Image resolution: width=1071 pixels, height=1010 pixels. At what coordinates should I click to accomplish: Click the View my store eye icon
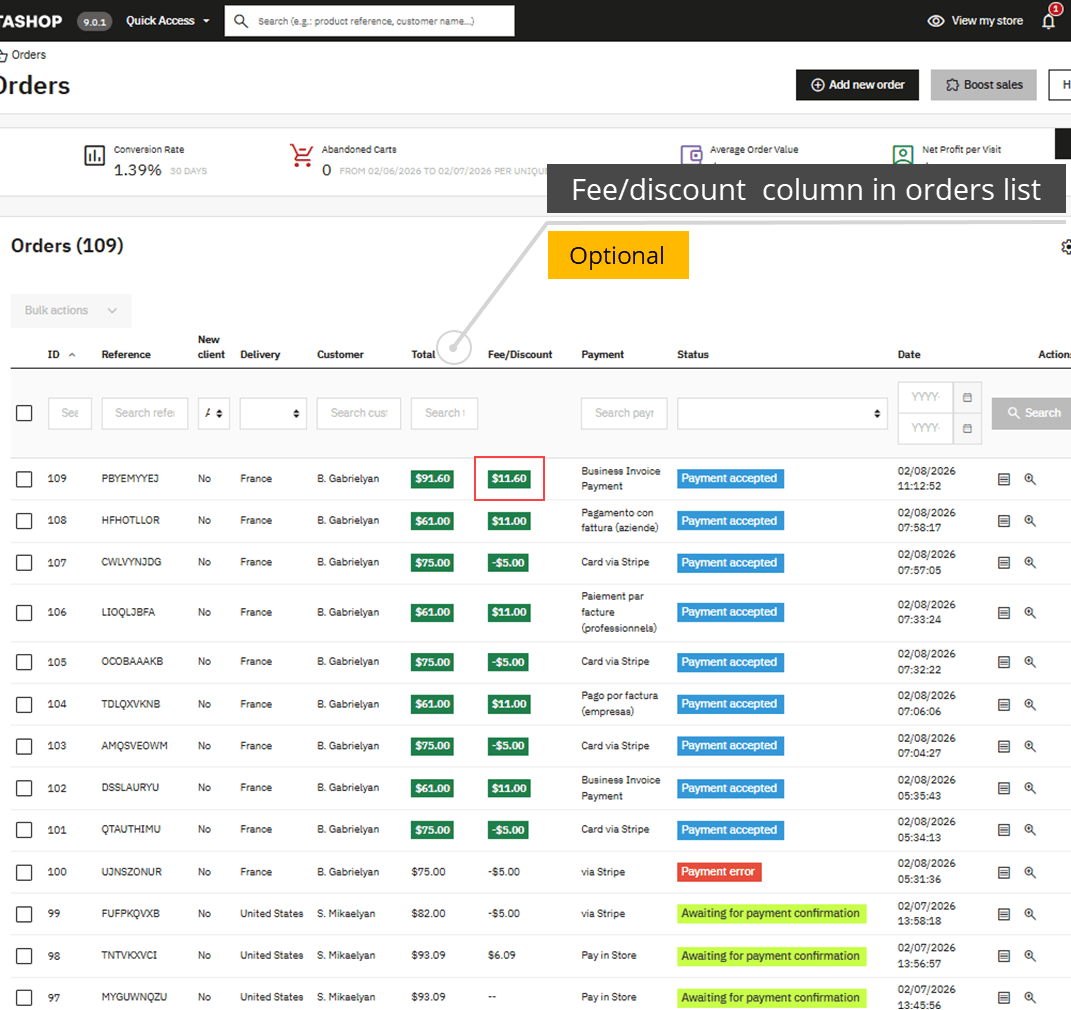click(x=935, y=21)
